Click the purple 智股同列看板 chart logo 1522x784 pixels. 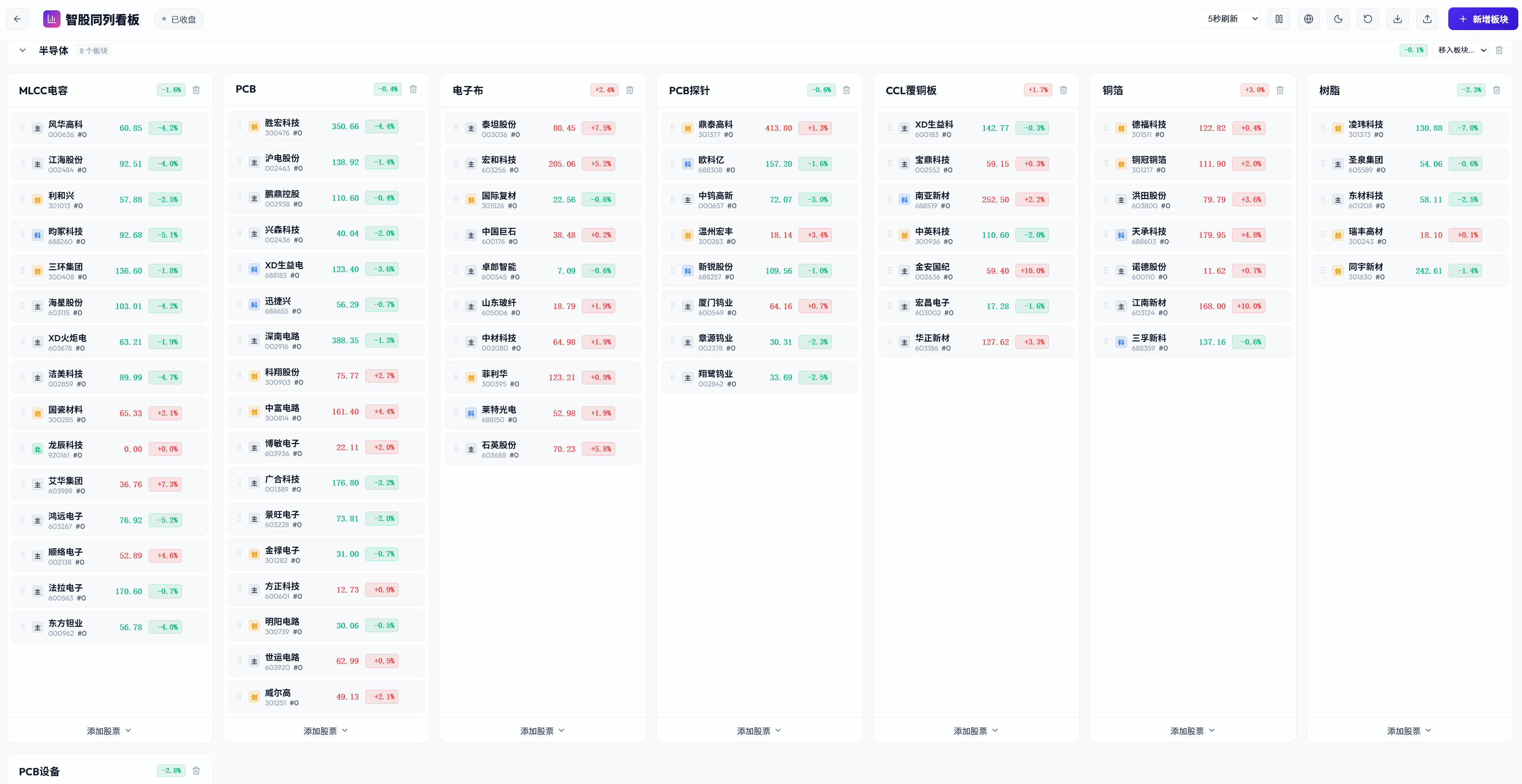(51, 19)
